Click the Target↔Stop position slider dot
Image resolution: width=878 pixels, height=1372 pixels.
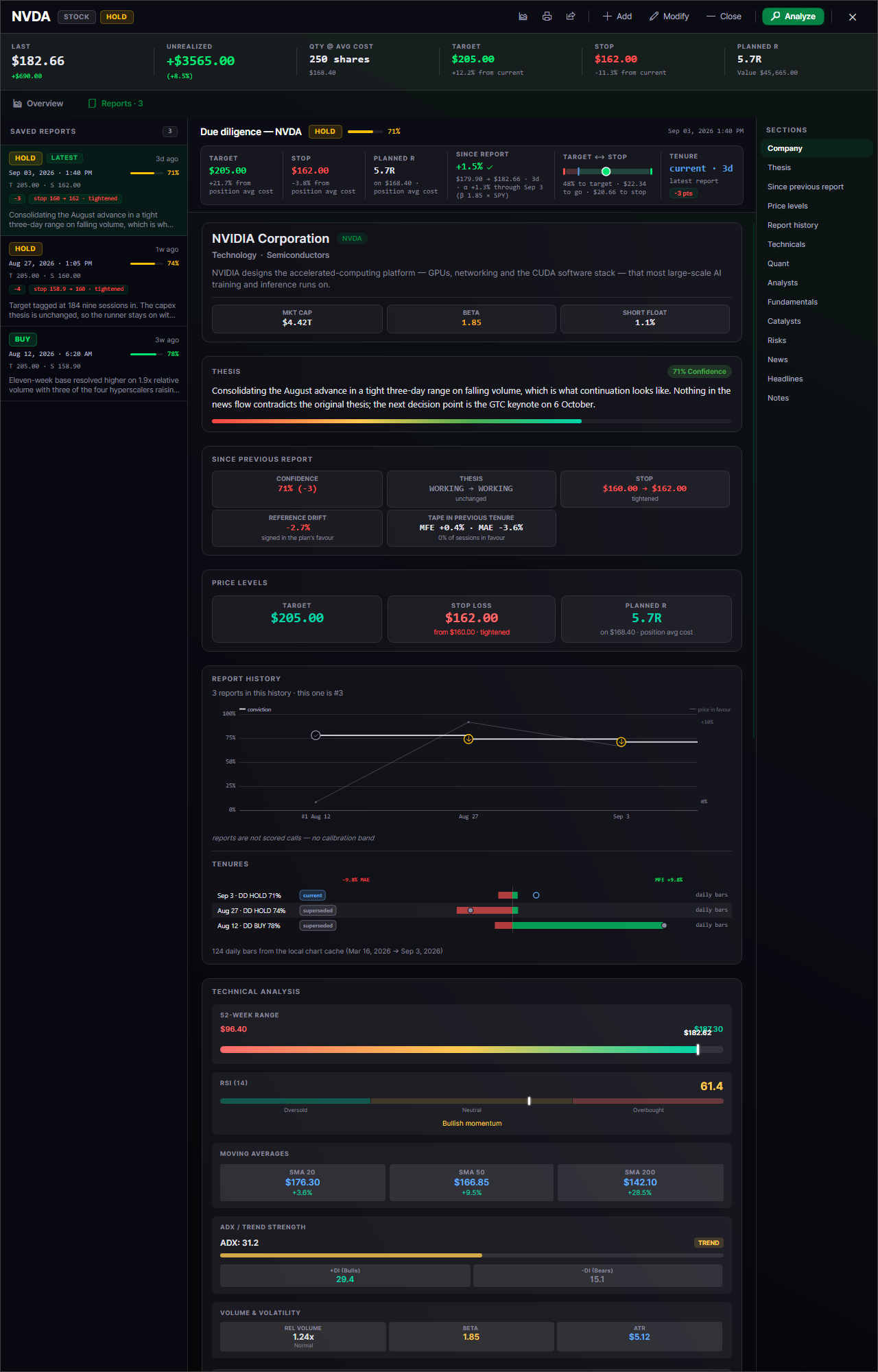pos(606,171)
